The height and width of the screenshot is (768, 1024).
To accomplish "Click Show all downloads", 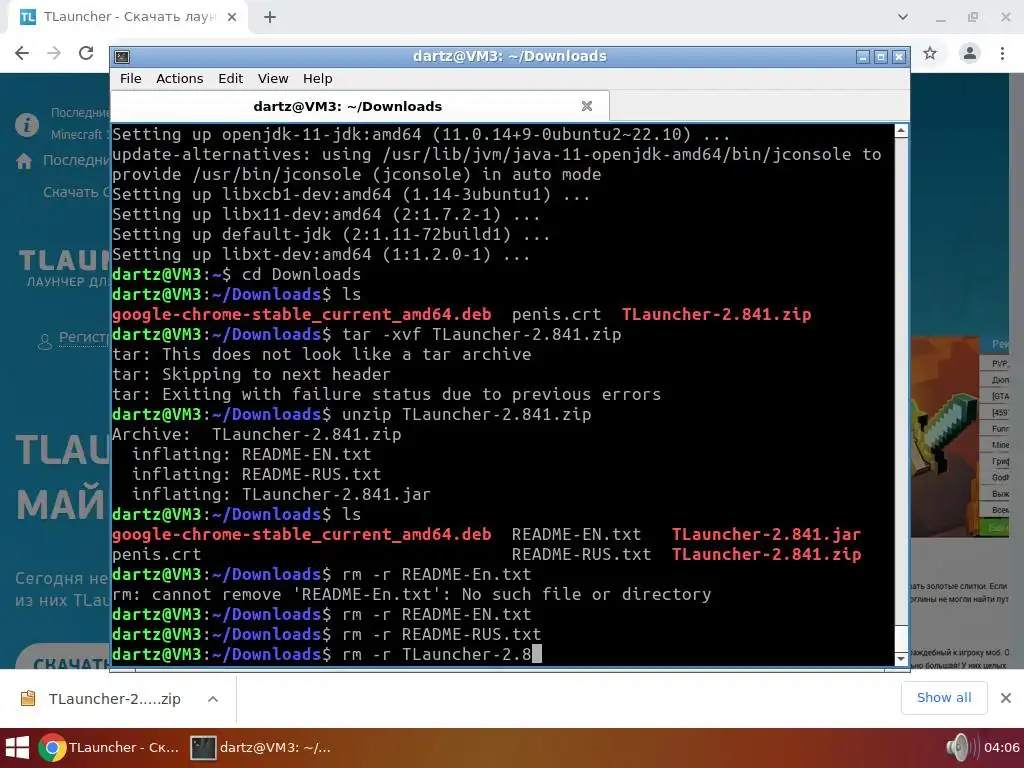I will click(x=944, y=697).
